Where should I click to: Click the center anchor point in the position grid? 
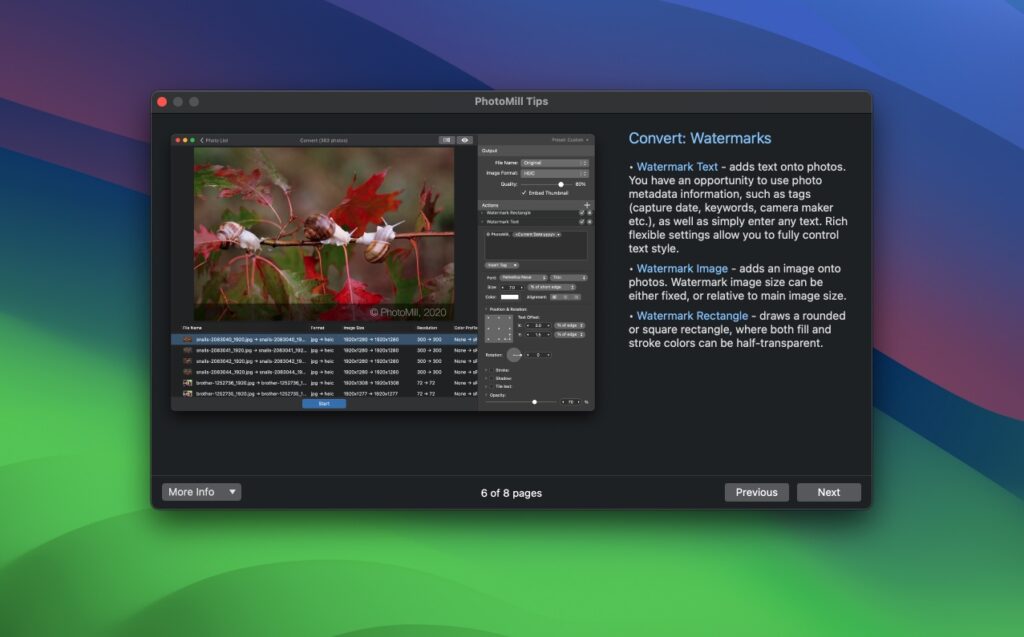(x=498, y=328)
